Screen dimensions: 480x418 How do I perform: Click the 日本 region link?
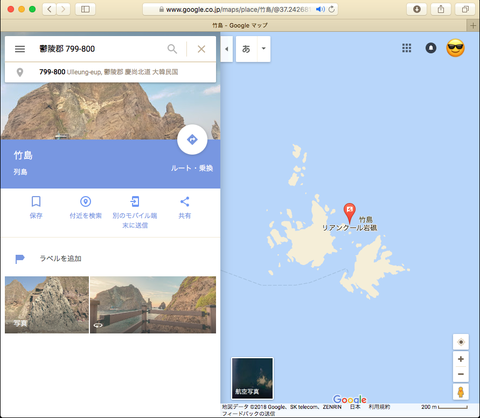click(355, 407)
